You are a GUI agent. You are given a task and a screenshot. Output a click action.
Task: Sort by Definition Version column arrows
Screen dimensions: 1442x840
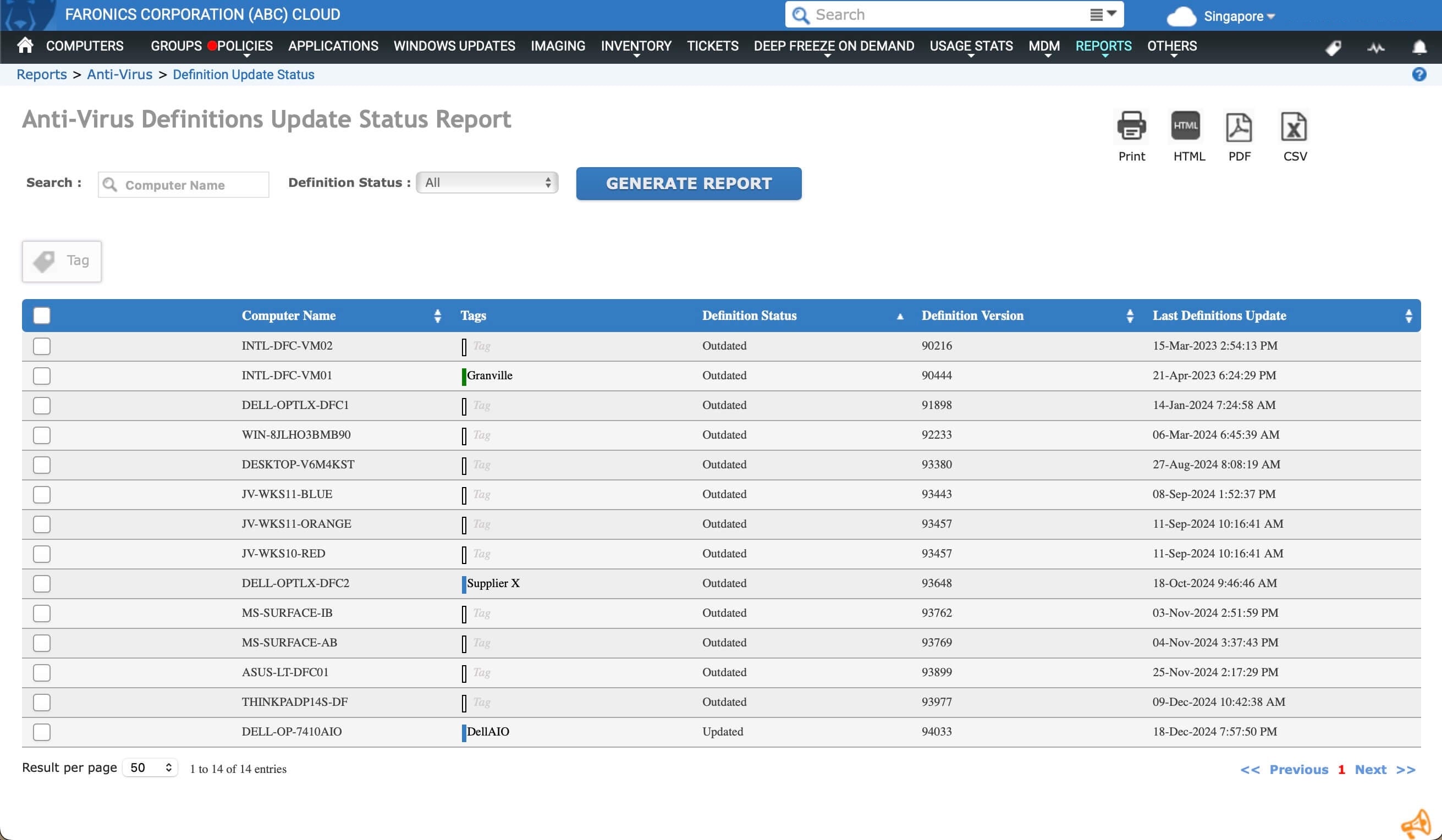coord(1130,316)
